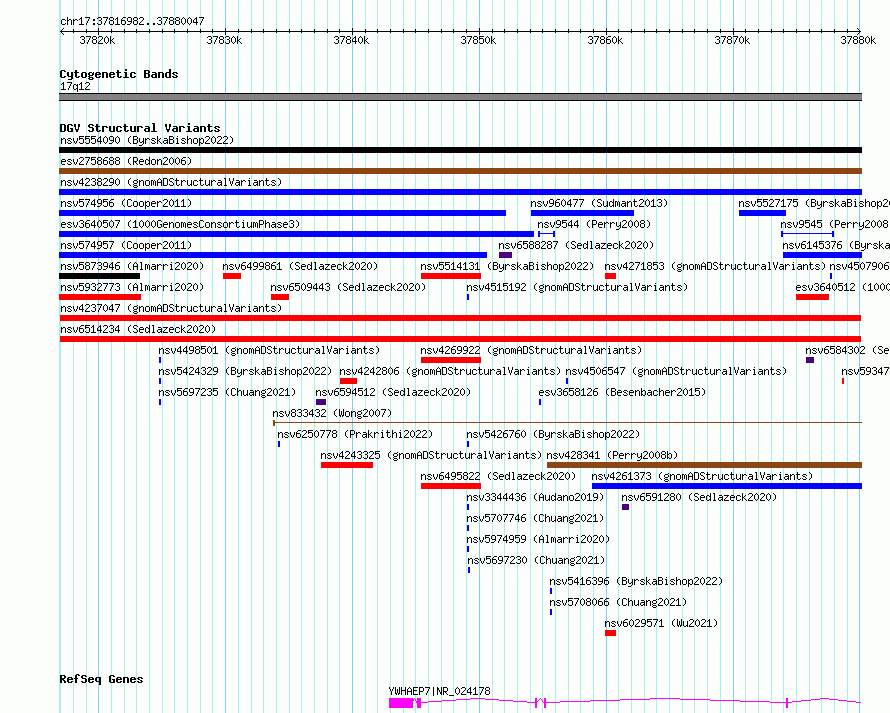Click nsv5426760 (ByrskaBishop2022) label
This screenshot has height=713, width=890.
pyautogui.click(x=553, y=434)
